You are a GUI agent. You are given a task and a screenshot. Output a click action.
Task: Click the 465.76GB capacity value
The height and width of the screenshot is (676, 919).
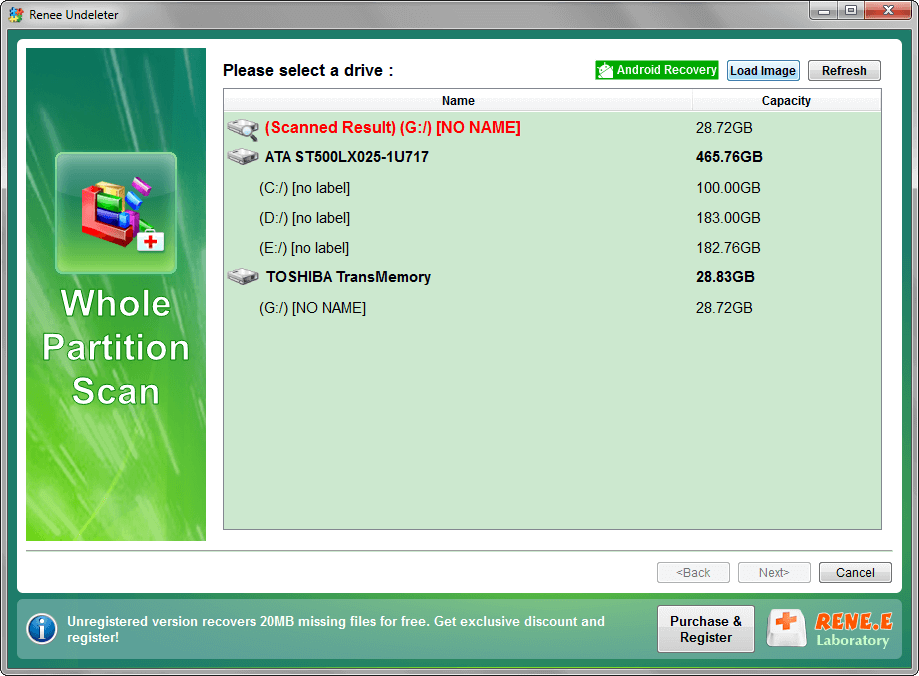[729, 157]
